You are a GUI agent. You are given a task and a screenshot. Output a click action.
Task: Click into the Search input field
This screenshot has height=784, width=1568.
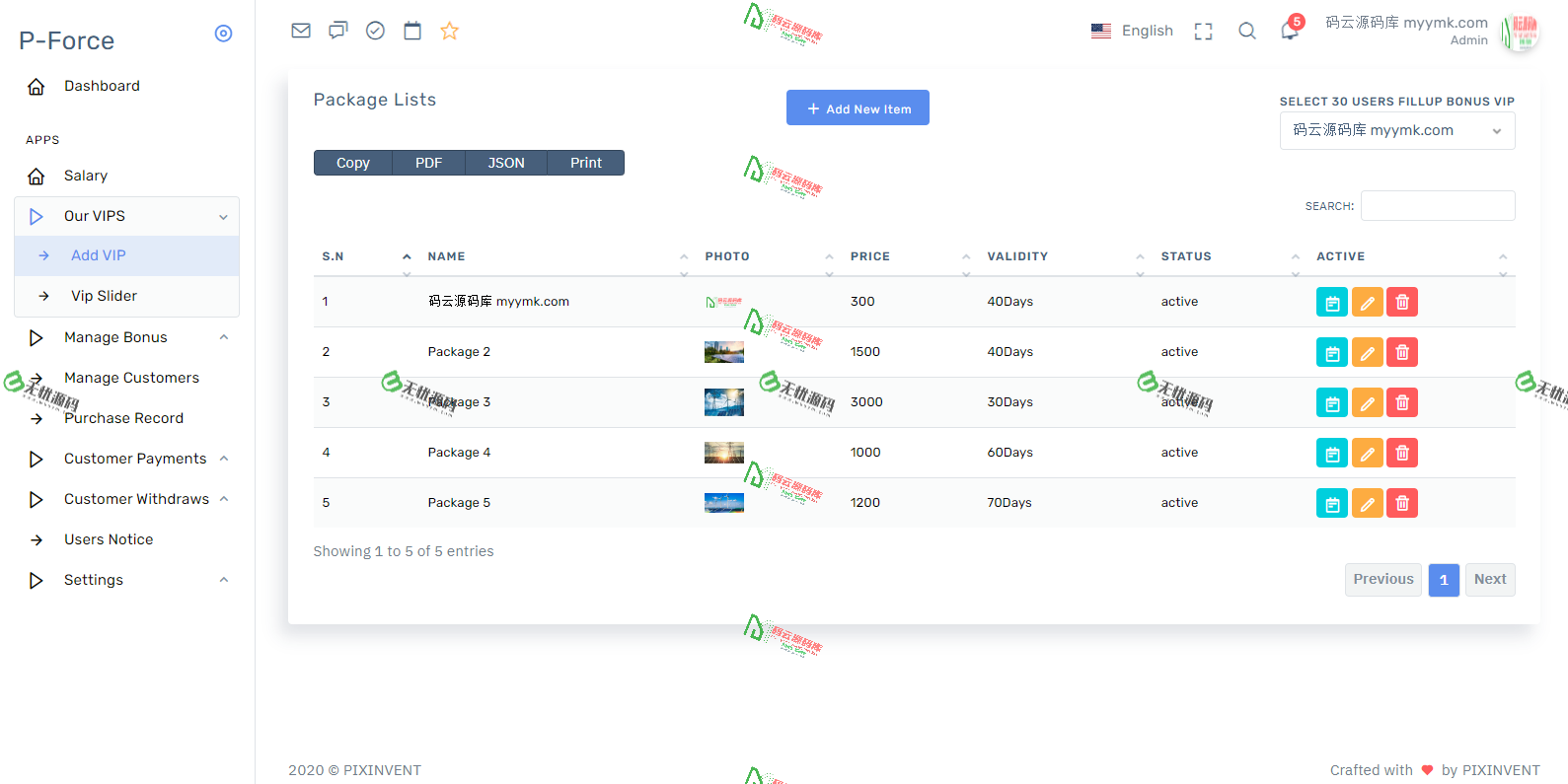1437,206
